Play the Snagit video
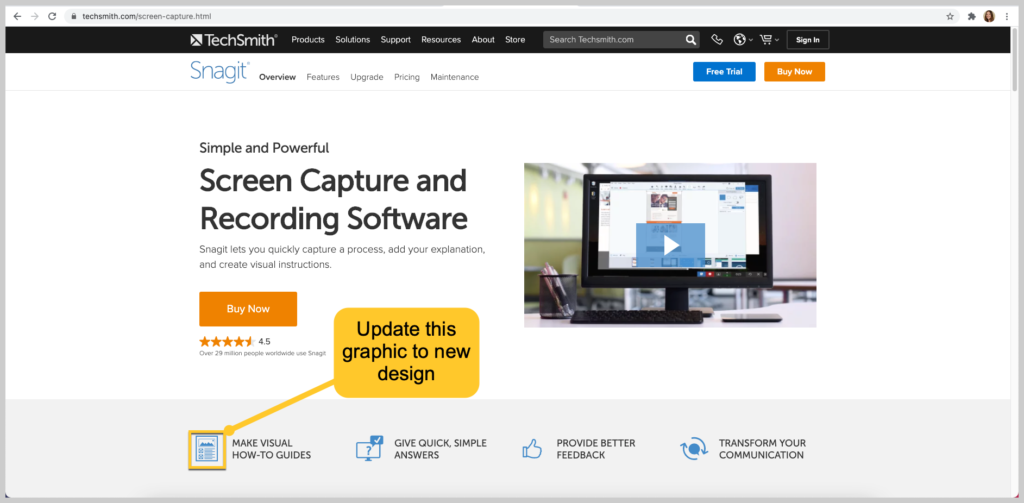 click(671, 245)
